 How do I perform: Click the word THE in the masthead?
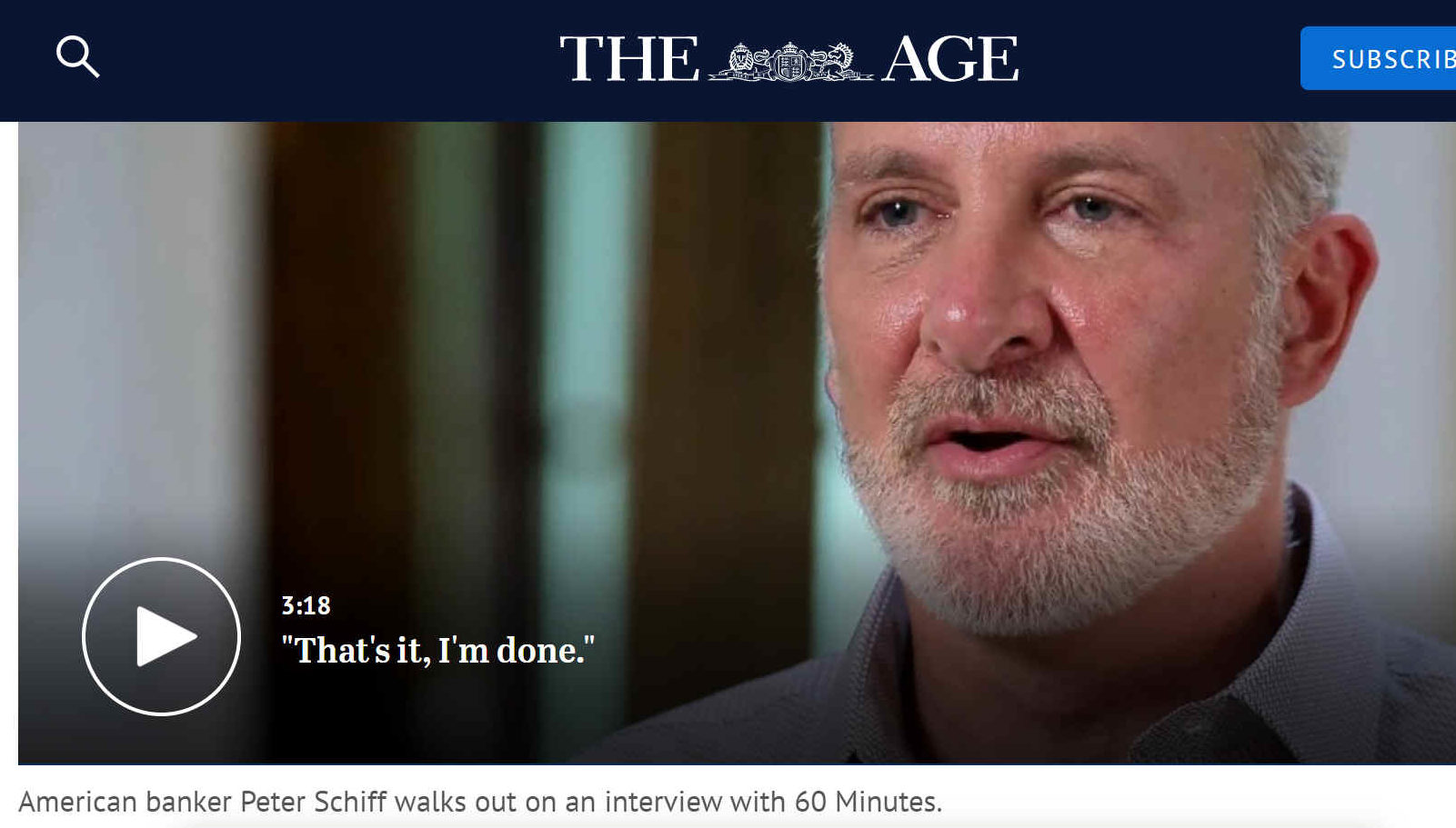[x=629, y=59]
